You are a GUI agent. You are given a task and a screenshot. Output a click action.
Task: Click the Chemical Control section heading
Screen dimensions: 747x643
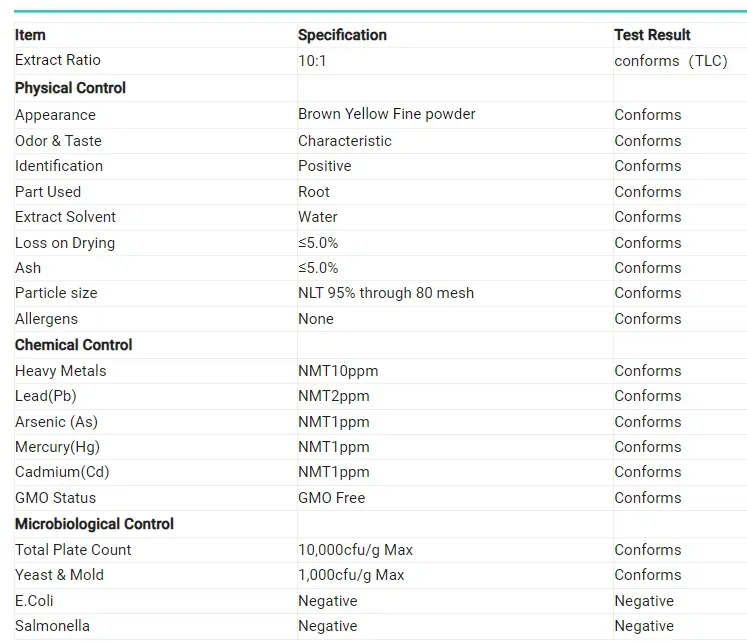coord(73,345)
